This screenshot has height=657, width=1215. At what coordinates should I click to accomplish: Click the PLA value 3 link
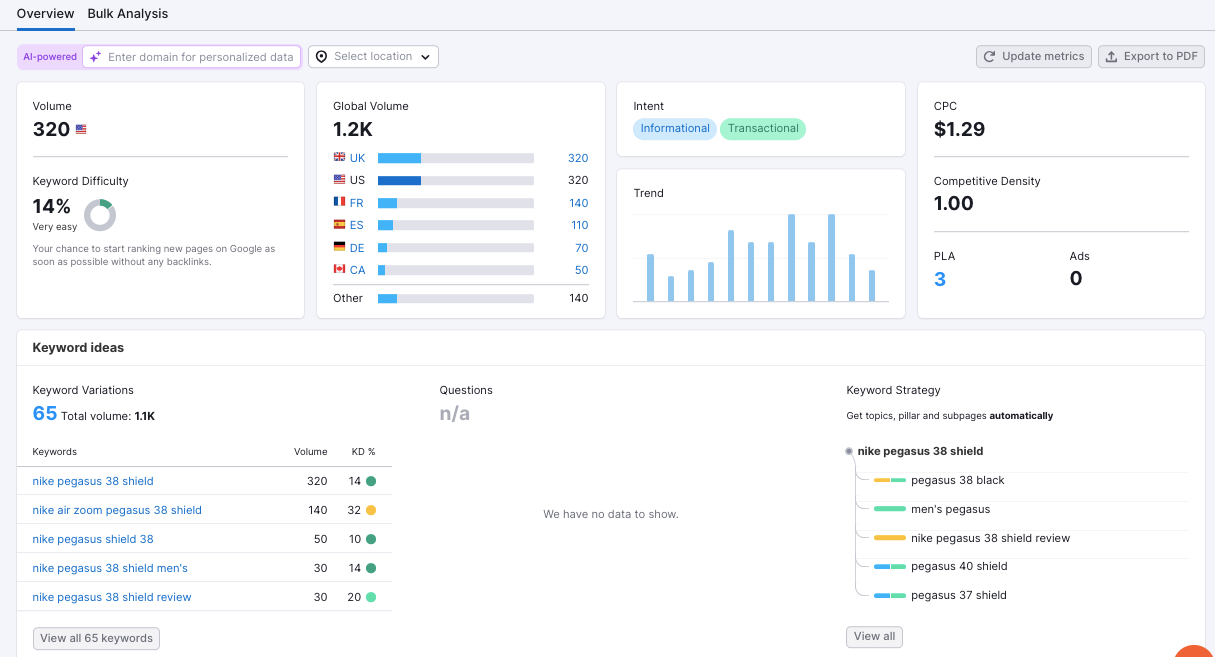point(940,279)
